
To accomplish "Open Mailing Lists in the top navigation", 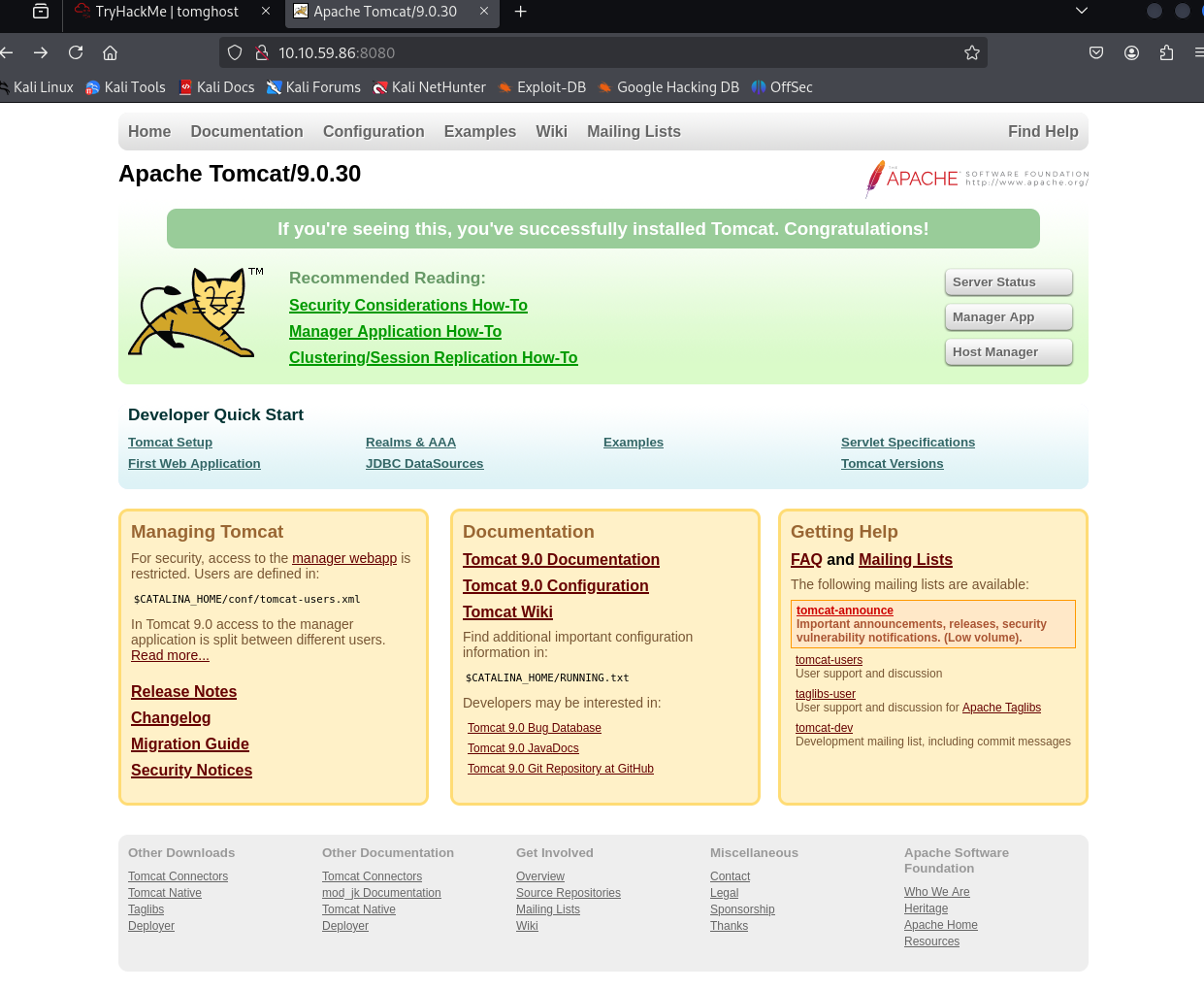I will 634,131.
